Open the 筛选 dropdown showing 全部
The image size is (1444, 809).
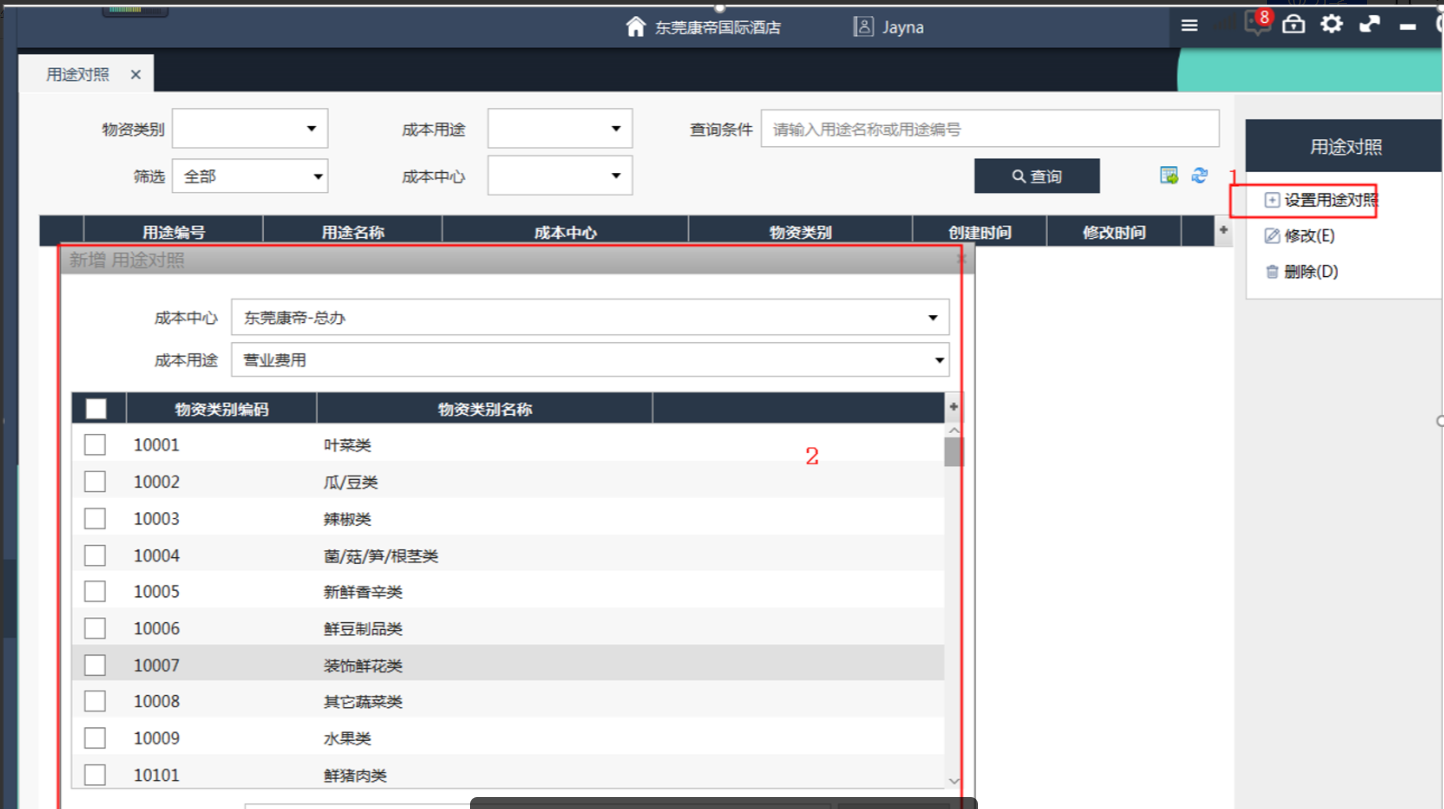click(250, 177)
